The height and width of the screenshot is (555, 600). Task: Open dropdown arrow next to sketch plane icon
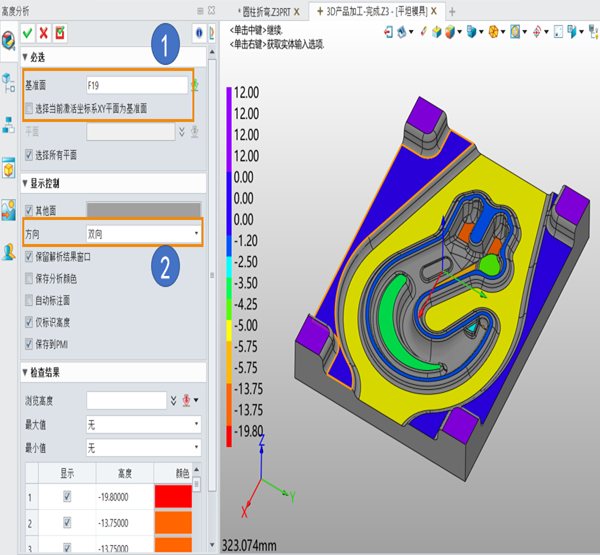coord(411,32)
